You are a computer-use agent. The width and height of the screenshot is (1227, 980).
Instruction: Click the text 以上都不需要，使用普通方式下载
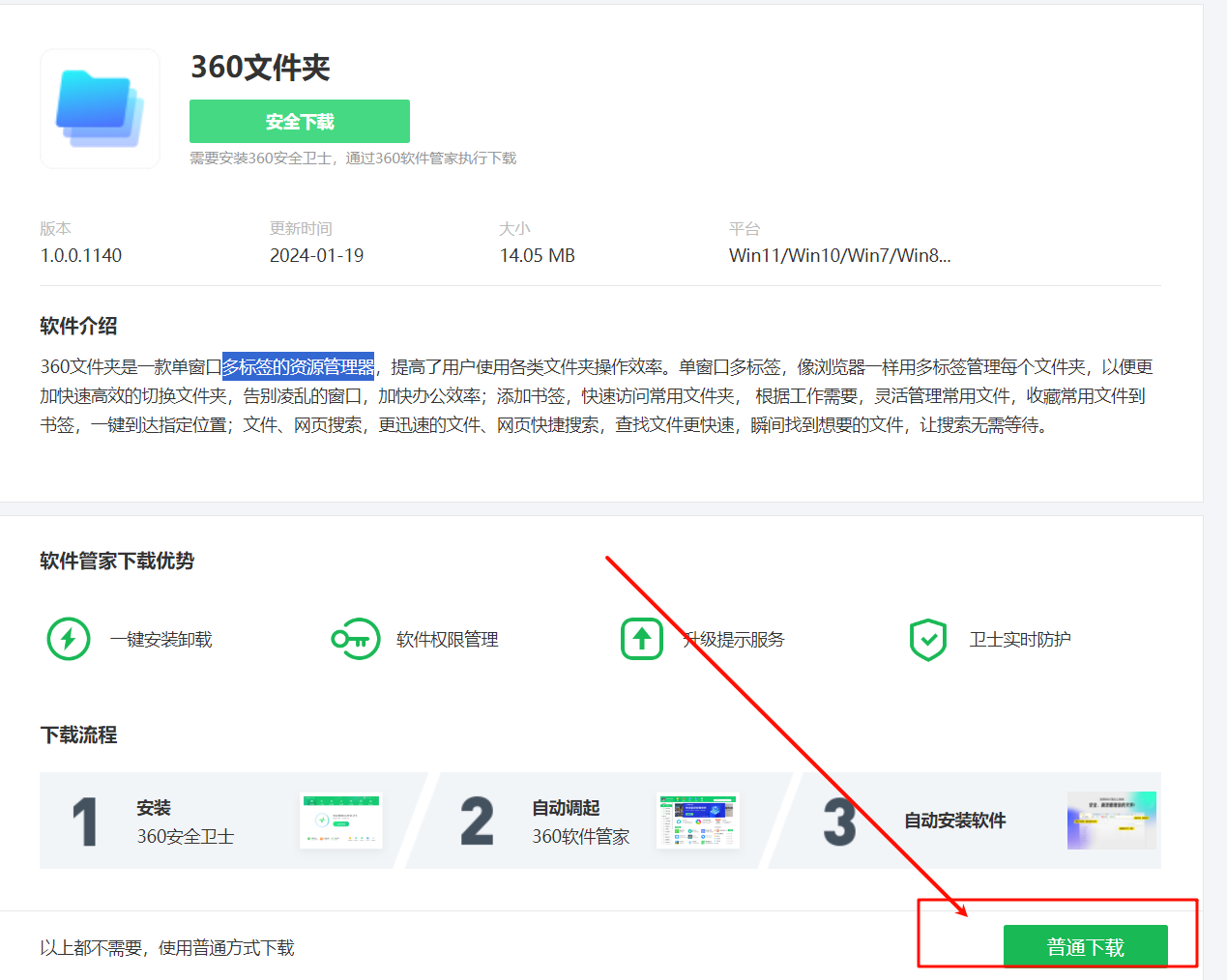[167, 947]
